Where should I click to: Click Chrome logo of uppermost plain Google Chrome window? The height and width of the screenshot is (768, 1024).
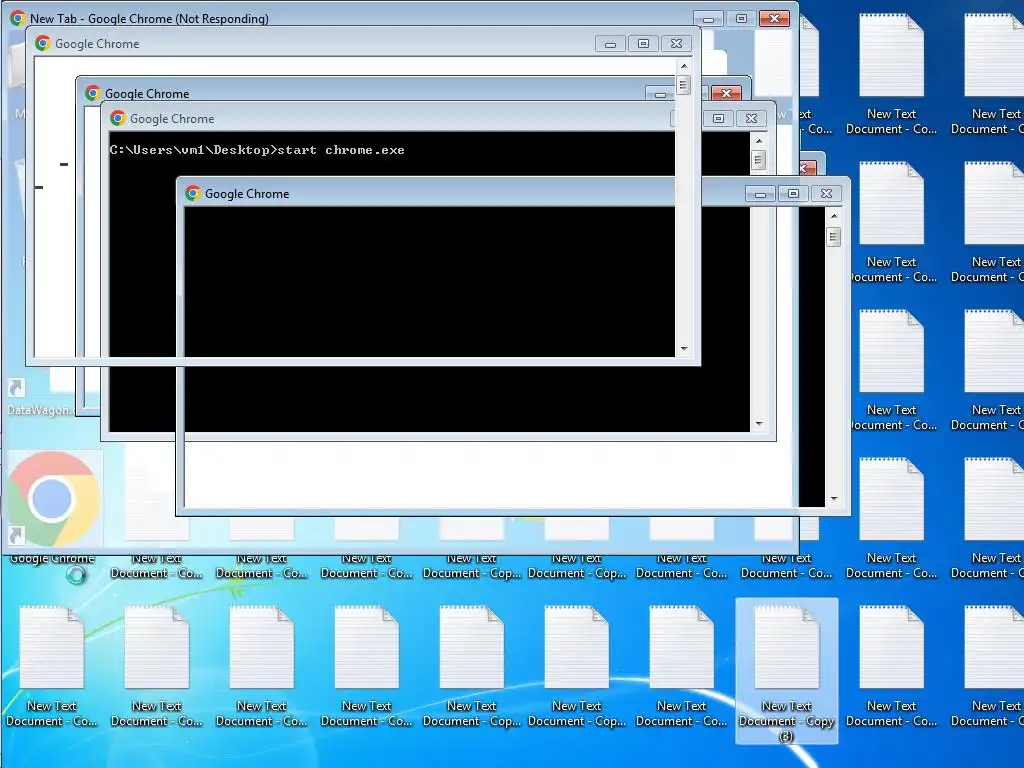[43, 44]
